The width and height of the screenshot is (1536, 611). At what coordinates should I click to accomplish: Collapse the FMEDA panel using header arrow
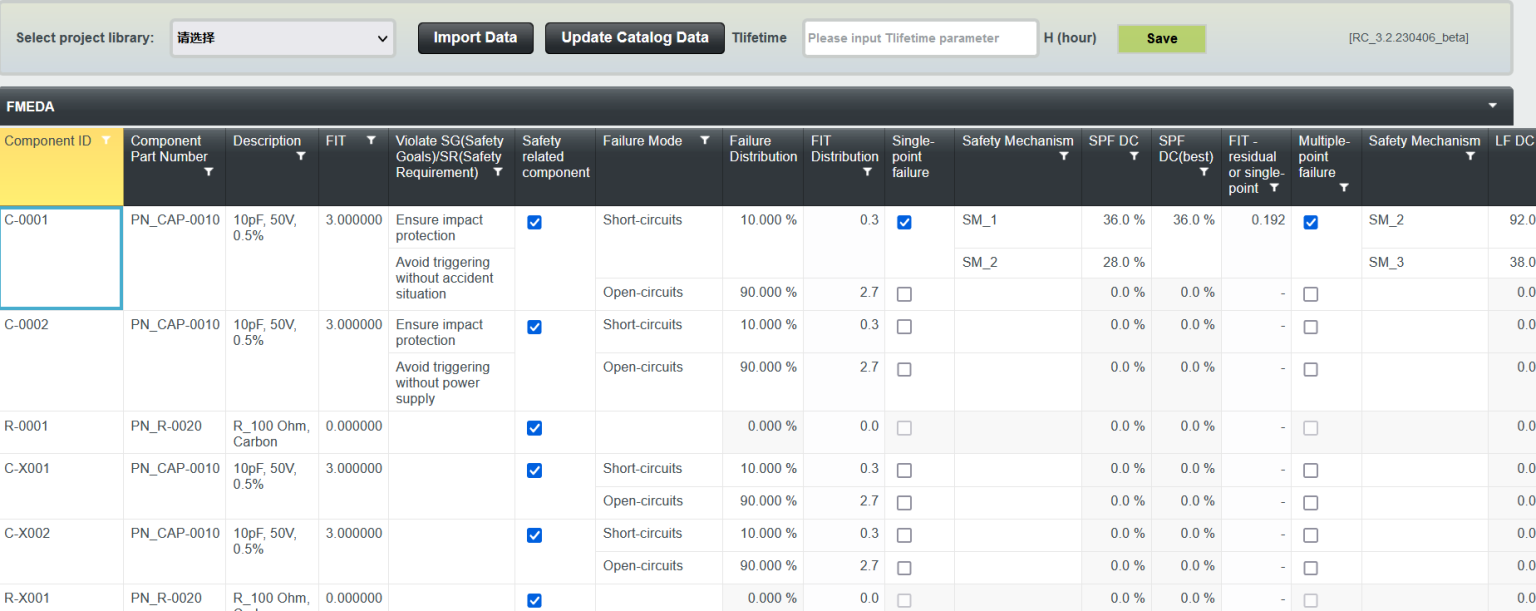click(x=1493, y=106)
